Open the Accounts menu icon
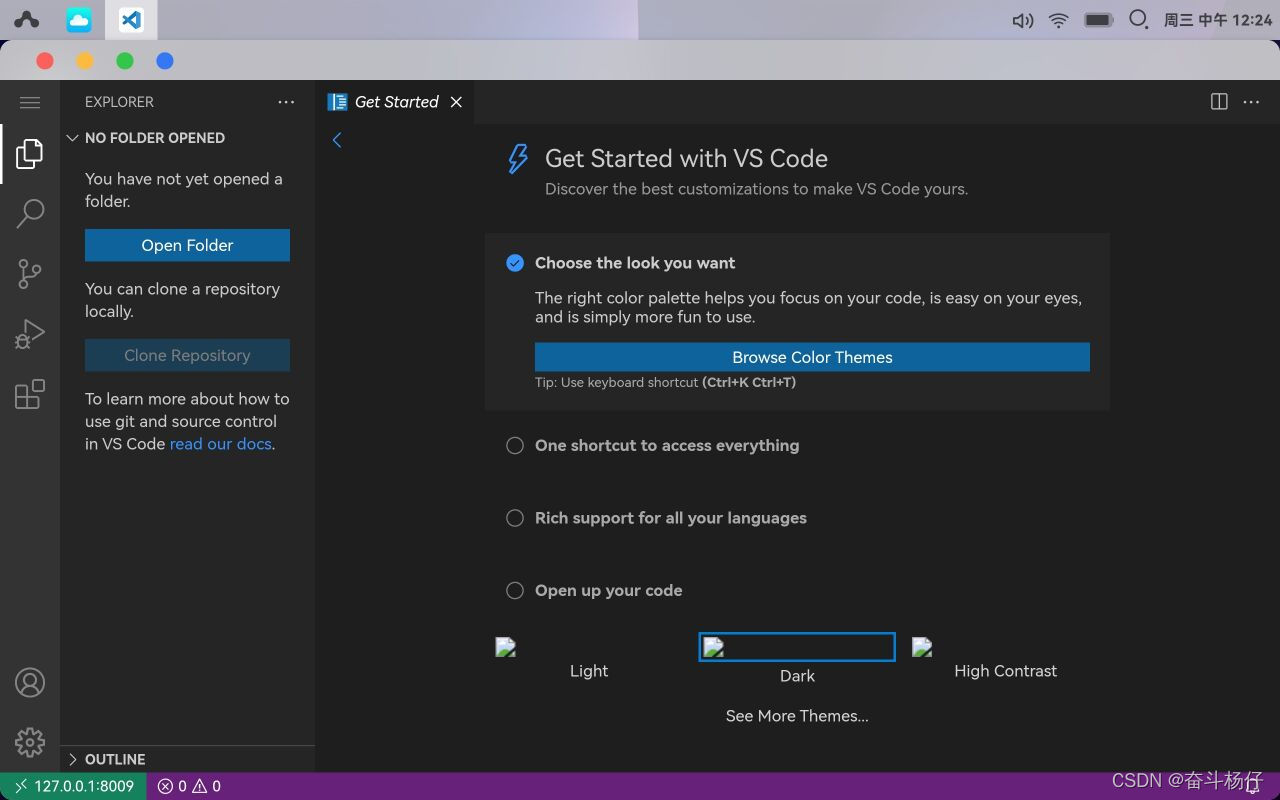1280x800 pixels. pyautogui.click(x=30, y=683)
